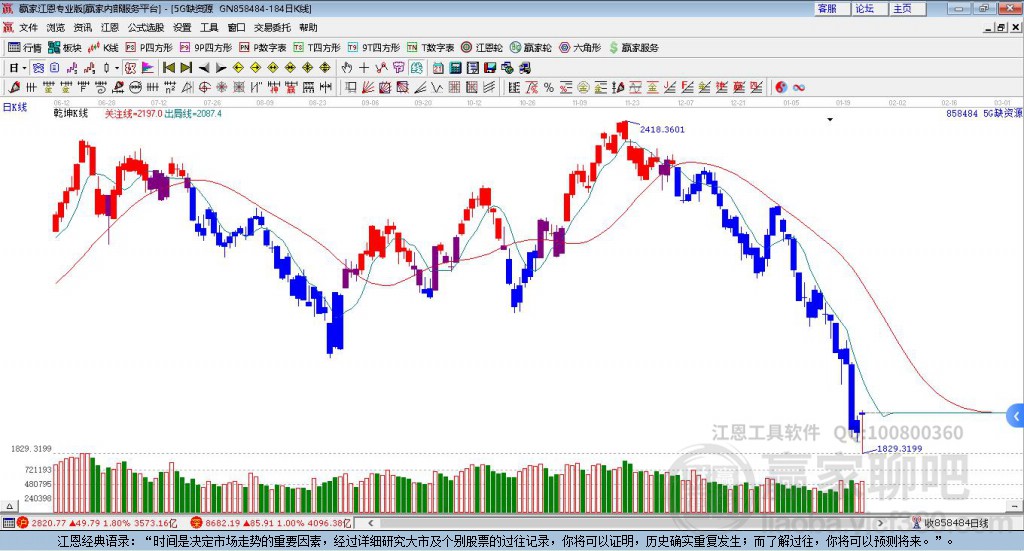Click the 客服 customer service button
Image resolution: width=1024 pixels, height=551 pixels.
coord(831,8)
